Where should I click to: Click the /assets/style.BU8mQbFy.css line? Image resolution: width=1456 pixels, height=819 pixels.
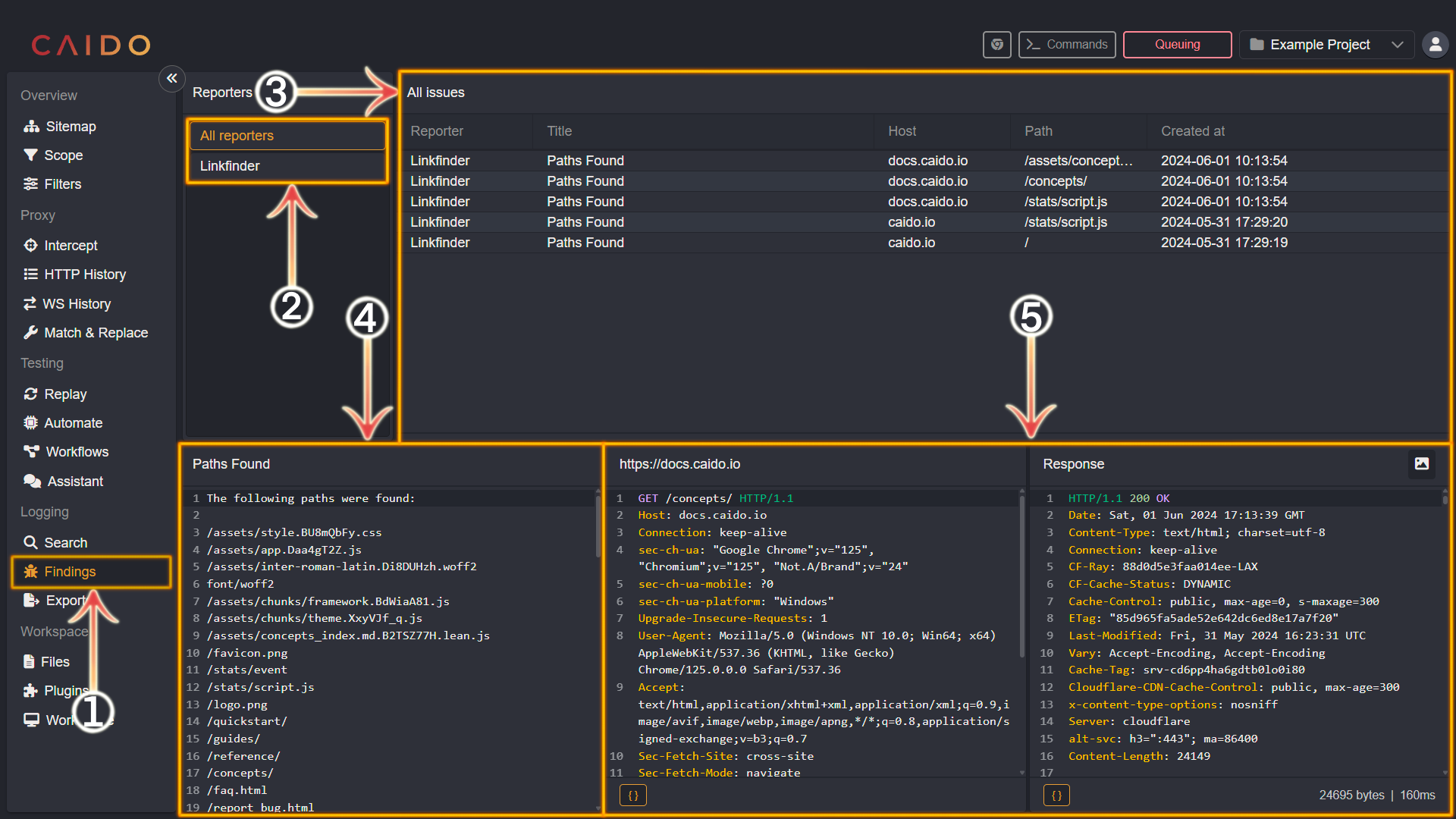point(294,532)
